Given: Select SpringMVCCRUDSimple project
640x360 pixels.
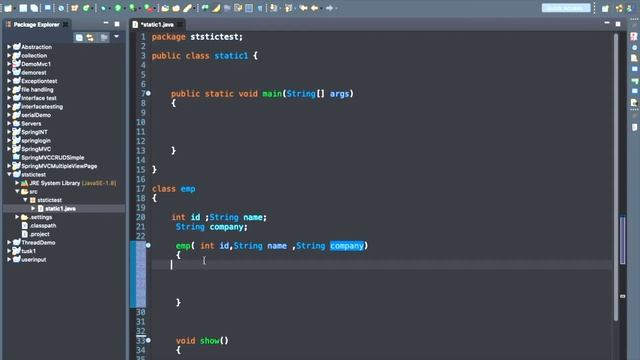Looking at the screenshot, I should coord(52,158).
